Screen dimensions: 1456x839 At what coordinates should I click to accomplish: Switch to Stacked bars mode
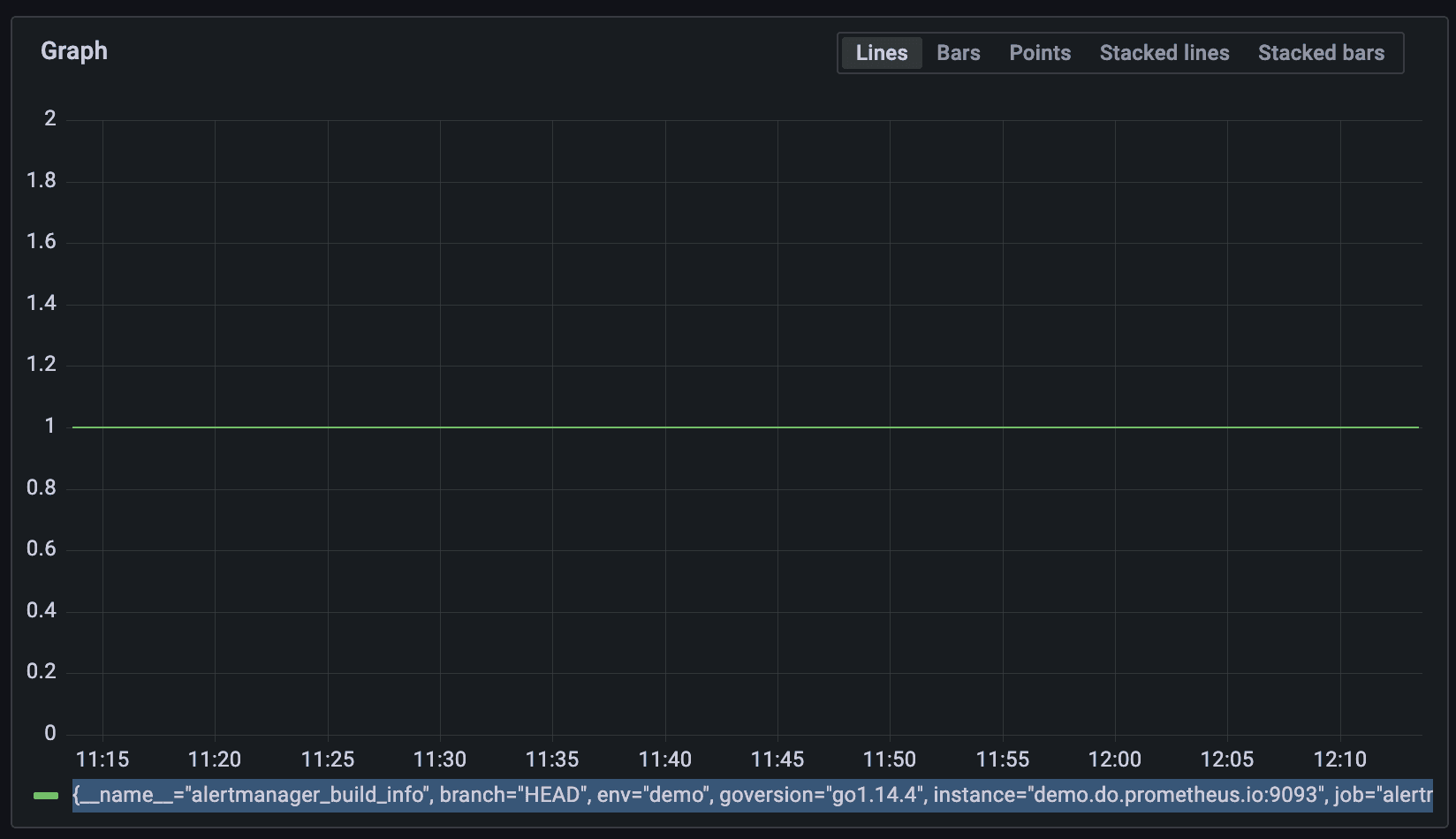(1321, 52)
